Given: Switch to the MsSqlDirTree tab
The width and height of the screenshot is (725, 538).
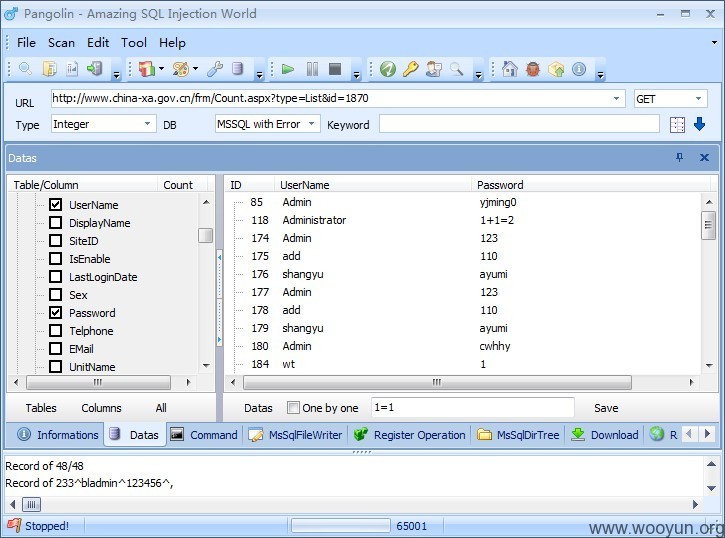Looking at the screenshot, I should click(518, 435).
